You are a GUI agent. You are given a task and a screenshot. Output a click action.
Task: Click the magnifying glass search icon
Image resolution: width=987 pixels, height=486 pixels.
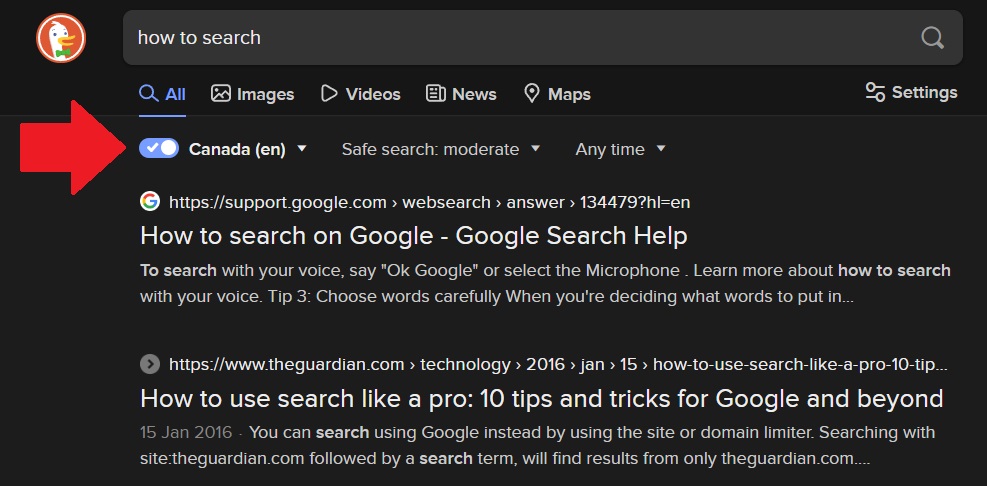(932, 38)
